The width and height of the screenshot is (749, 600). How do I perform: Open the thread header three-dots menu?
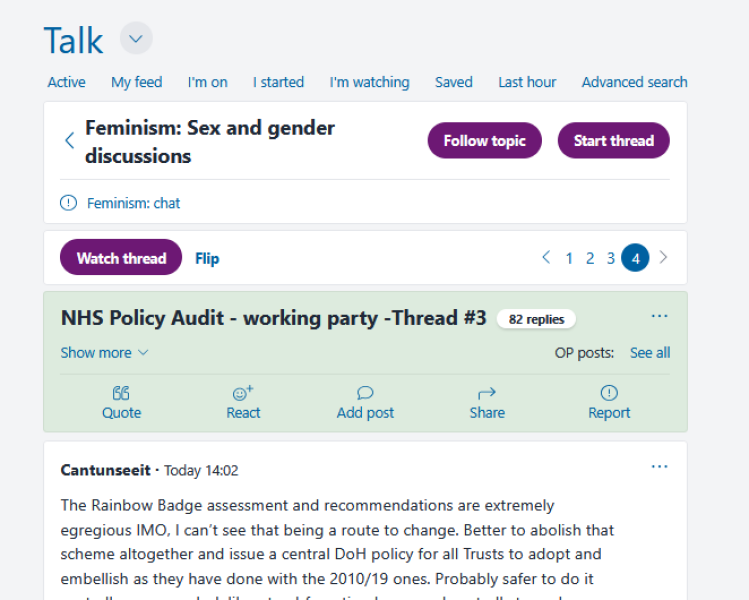click(x=659, y=317)
